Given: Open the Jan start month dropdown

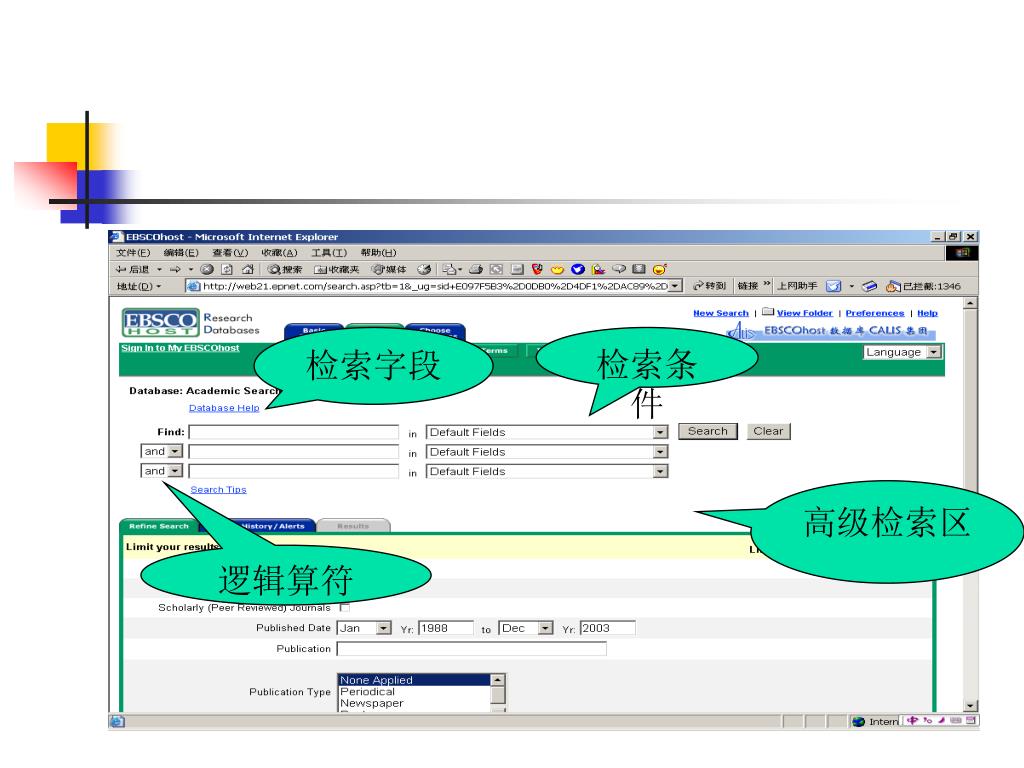Looking at the screenshot, I should click(x=364, y=628).
